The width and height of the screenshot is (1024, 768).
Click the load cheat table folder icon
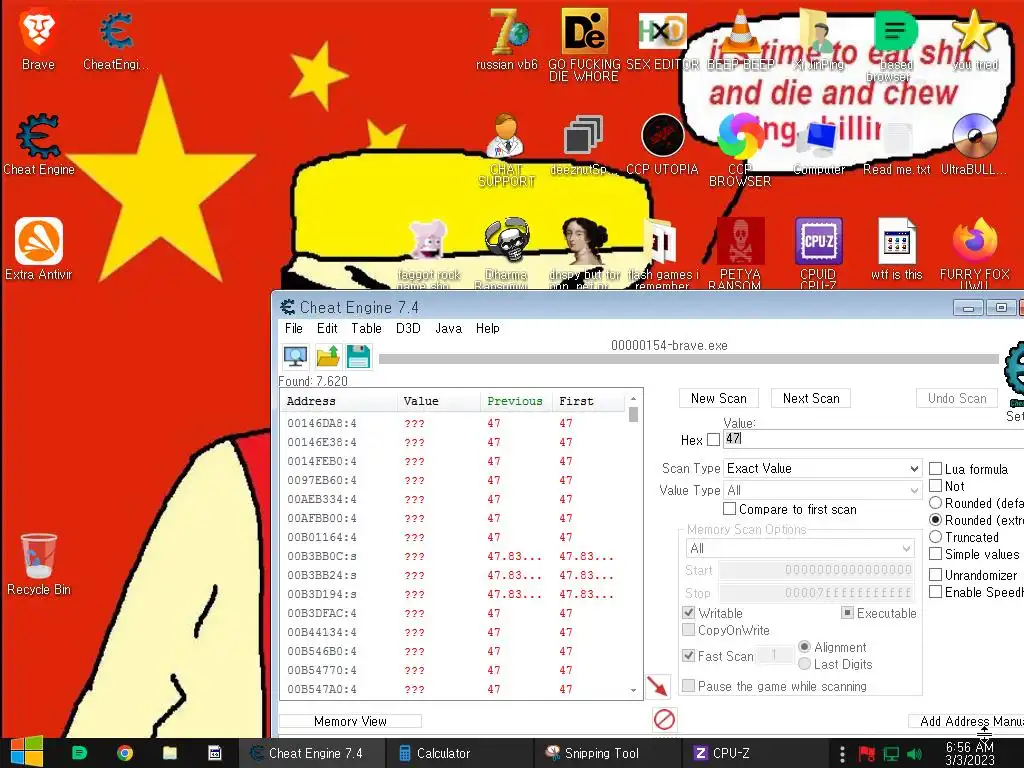tap(327, 357)
